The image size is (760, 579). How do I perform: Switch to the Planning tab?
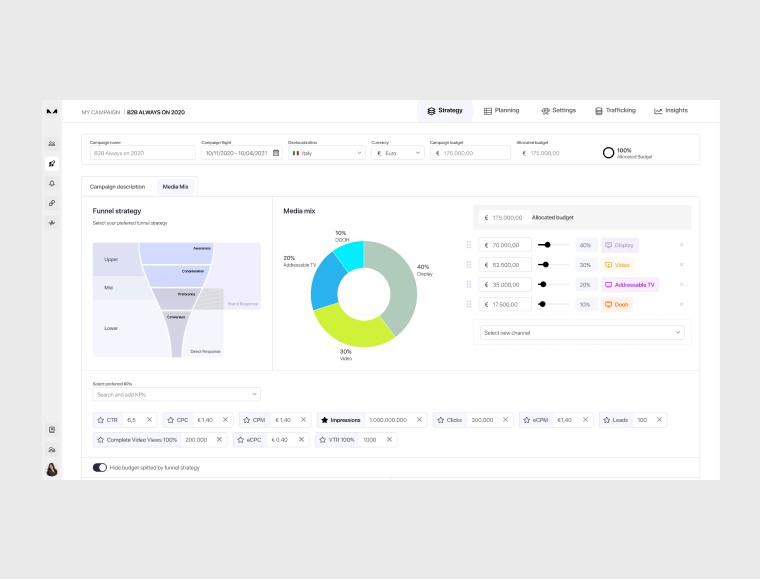(501, 111)
